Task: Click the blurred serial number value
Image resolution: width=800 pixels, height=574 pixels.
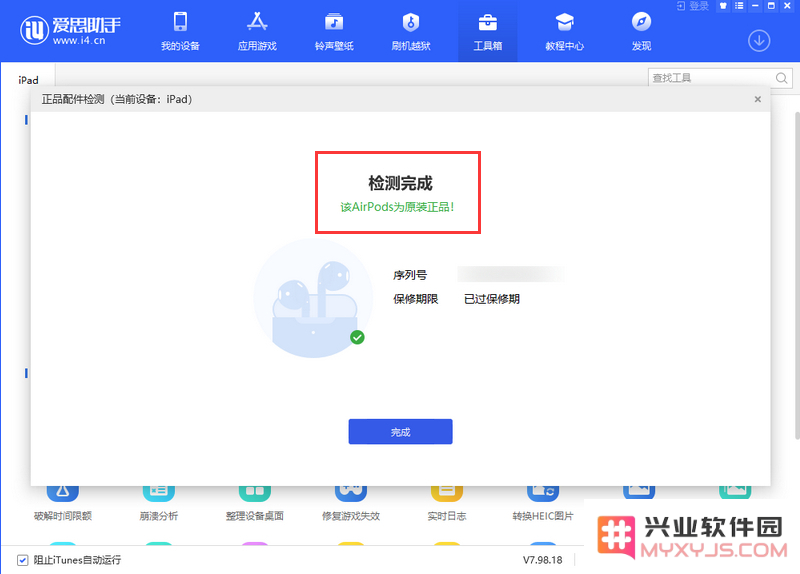Action: [x=510, y=274]
